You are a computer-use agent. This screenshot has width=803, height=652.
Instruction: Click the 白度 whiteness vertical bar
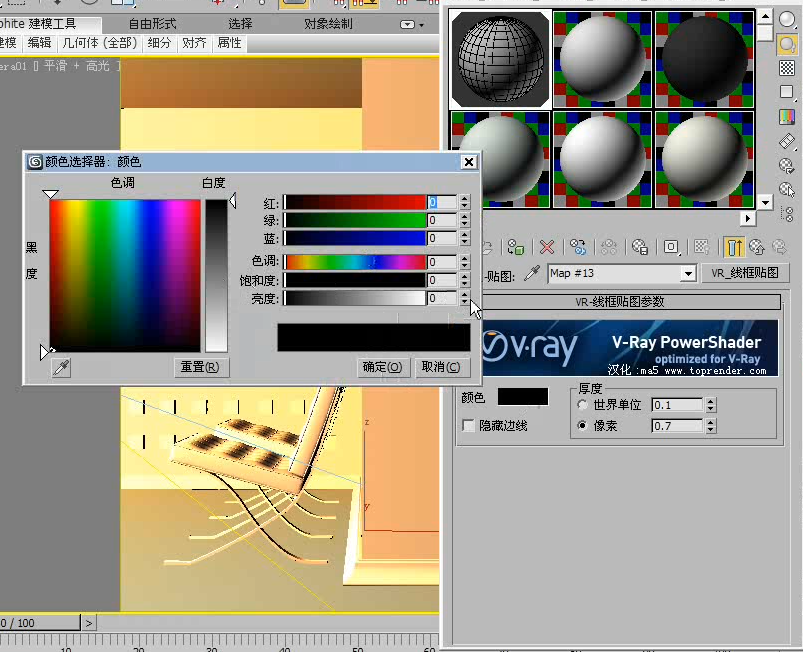216,276
